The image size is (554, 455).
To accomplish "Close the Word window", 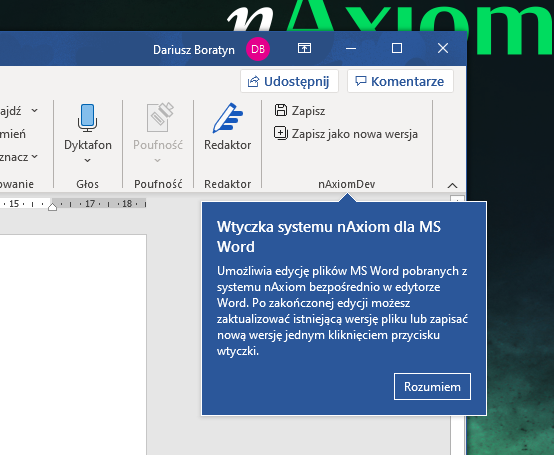I will tap(443, 48).
